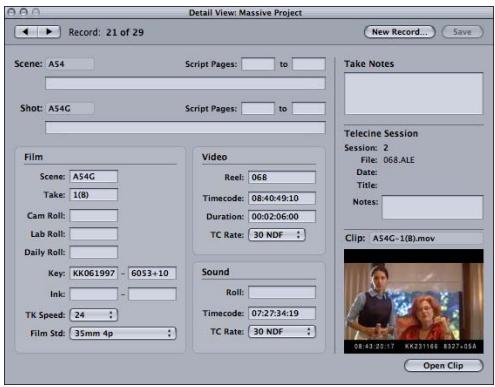Click the Duration field 00:02:06:00
The width and height of the screenshot is (495, 387).
pos(282,217)
